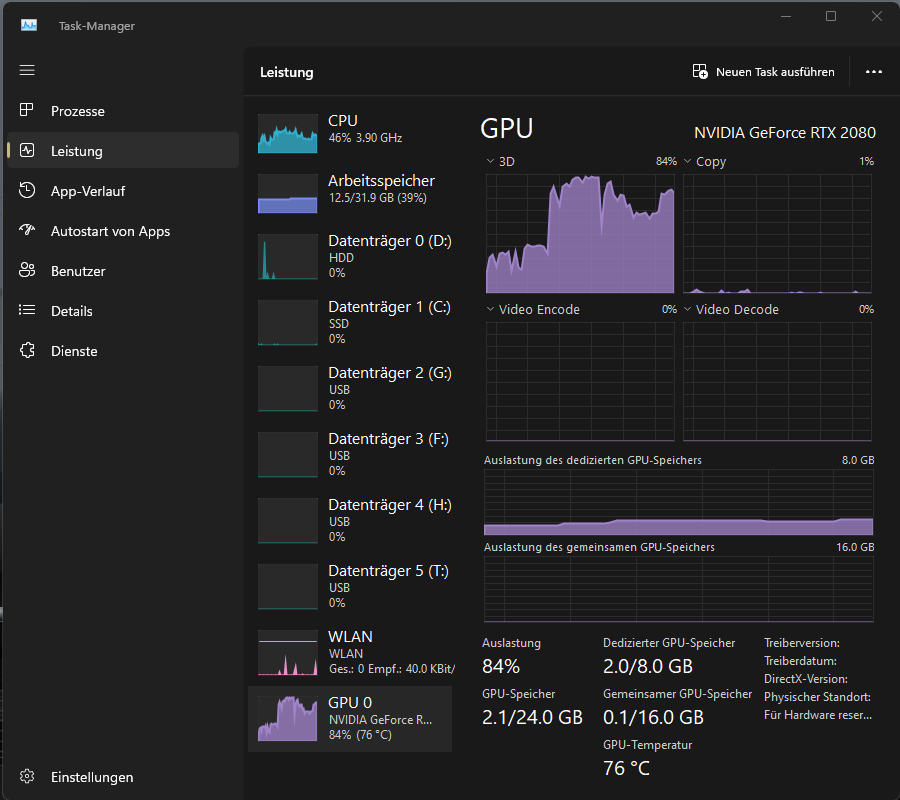Open the Prozesse page icon
Screen dimensions: 900x800
28,111
